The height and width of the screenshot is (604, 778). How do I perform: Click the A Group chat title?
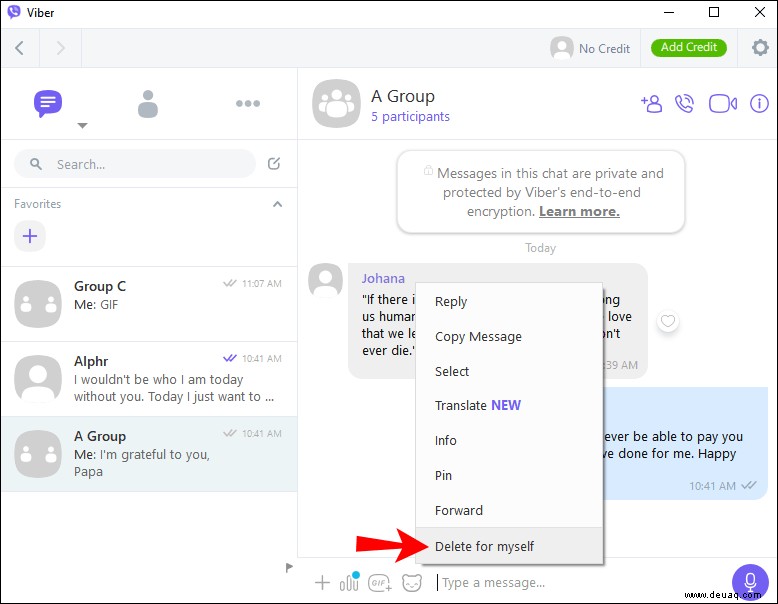[x=403, y=96]
